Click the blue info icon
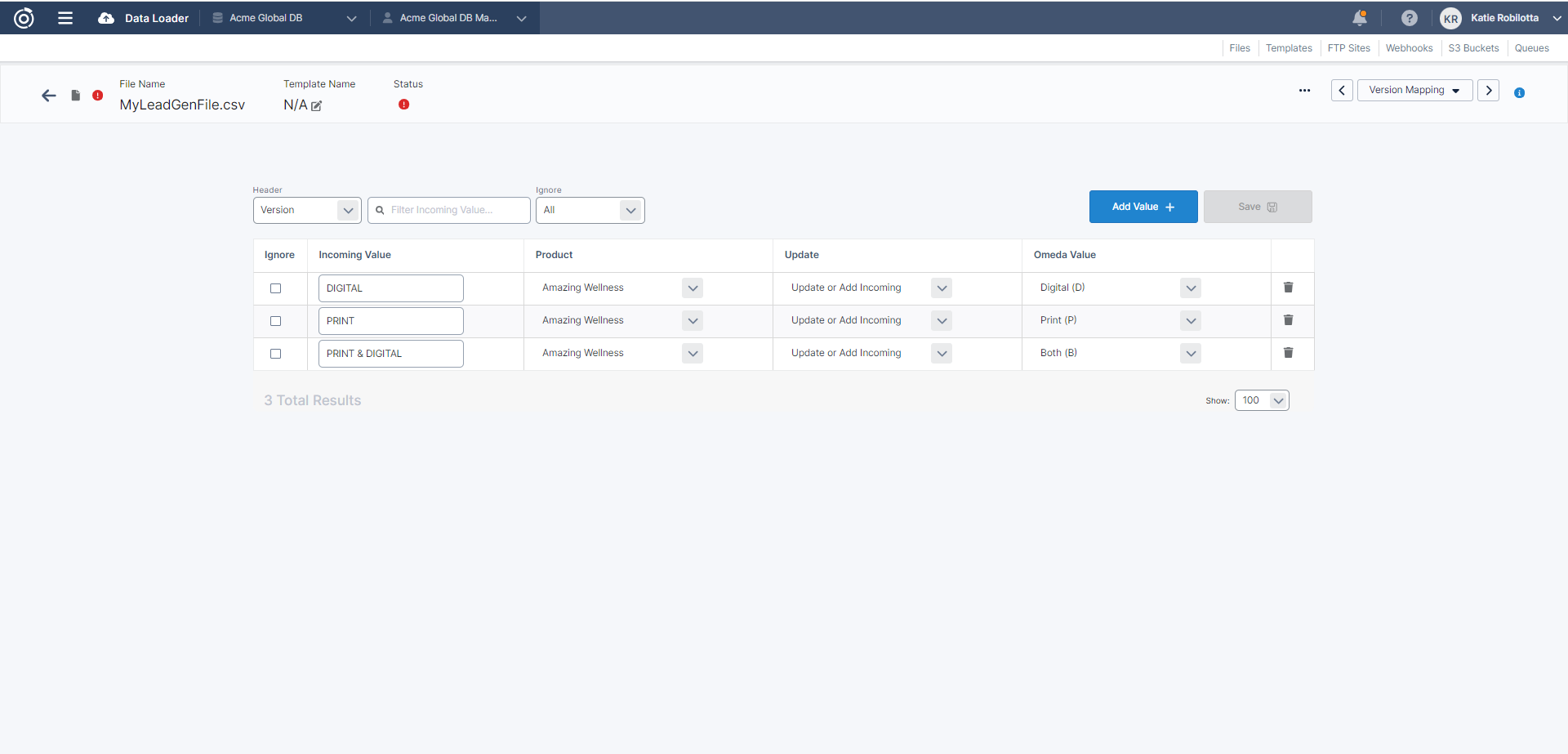The image size is (1568, 754). [x=1519, y=93]
